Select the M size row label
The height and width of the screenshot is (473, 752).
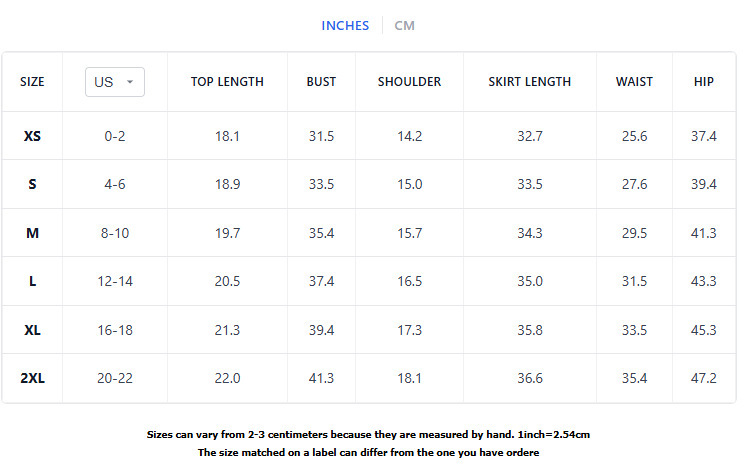click(32, 233)
